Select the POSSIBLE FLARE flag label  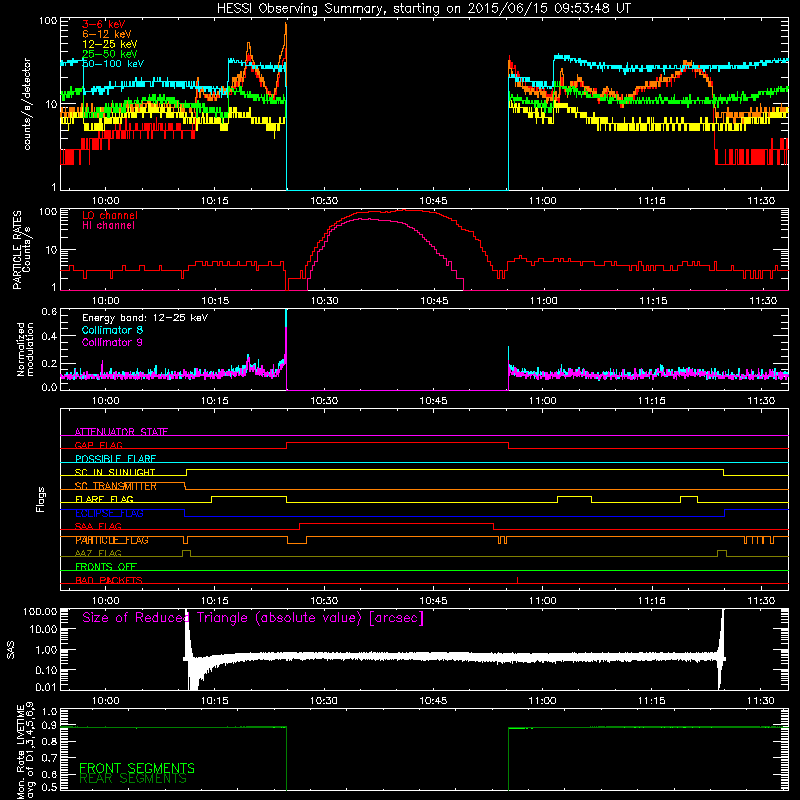[x=115, y=459]
